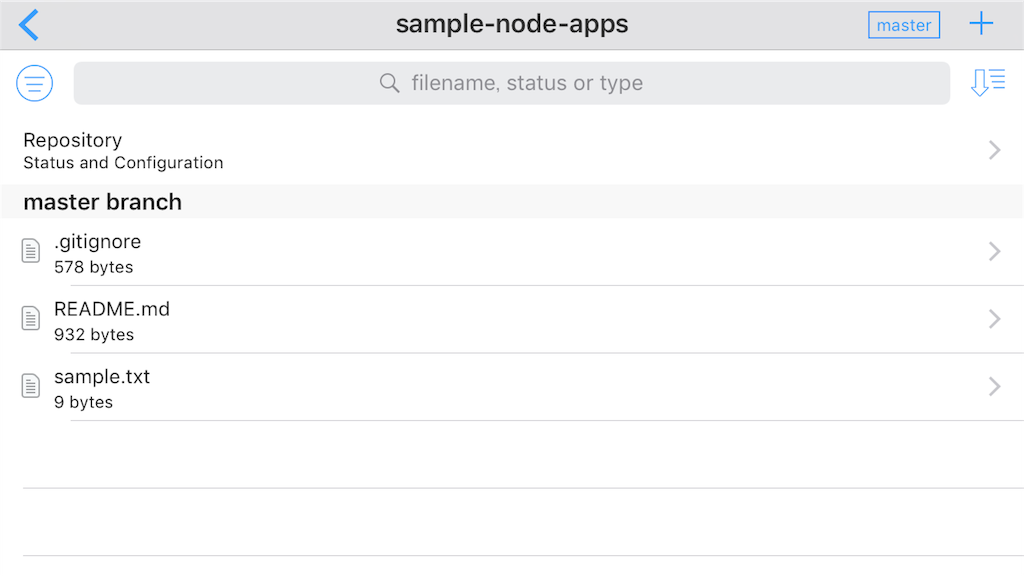Select the master branch section header
This screenshot has height=576, width=1024.
[103, 202]
